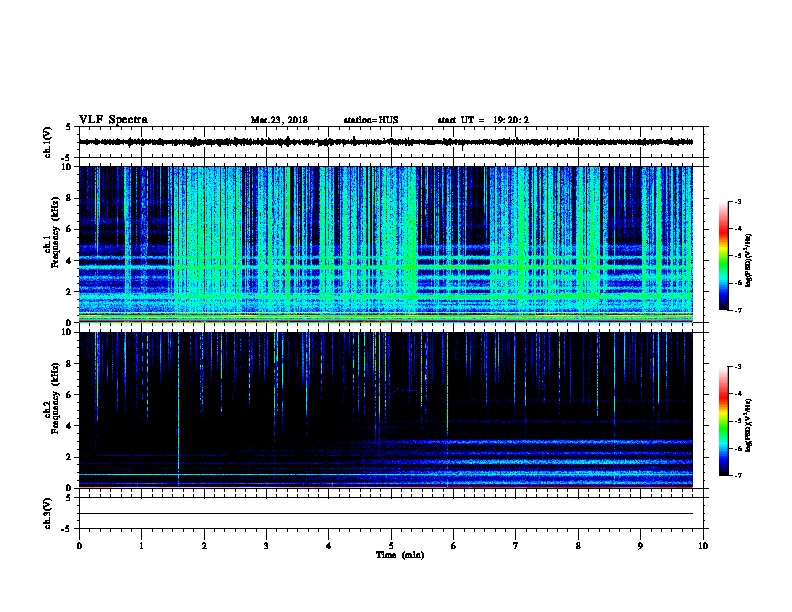Select the date "Mar.23, 2018"

[x=279, y=120]
